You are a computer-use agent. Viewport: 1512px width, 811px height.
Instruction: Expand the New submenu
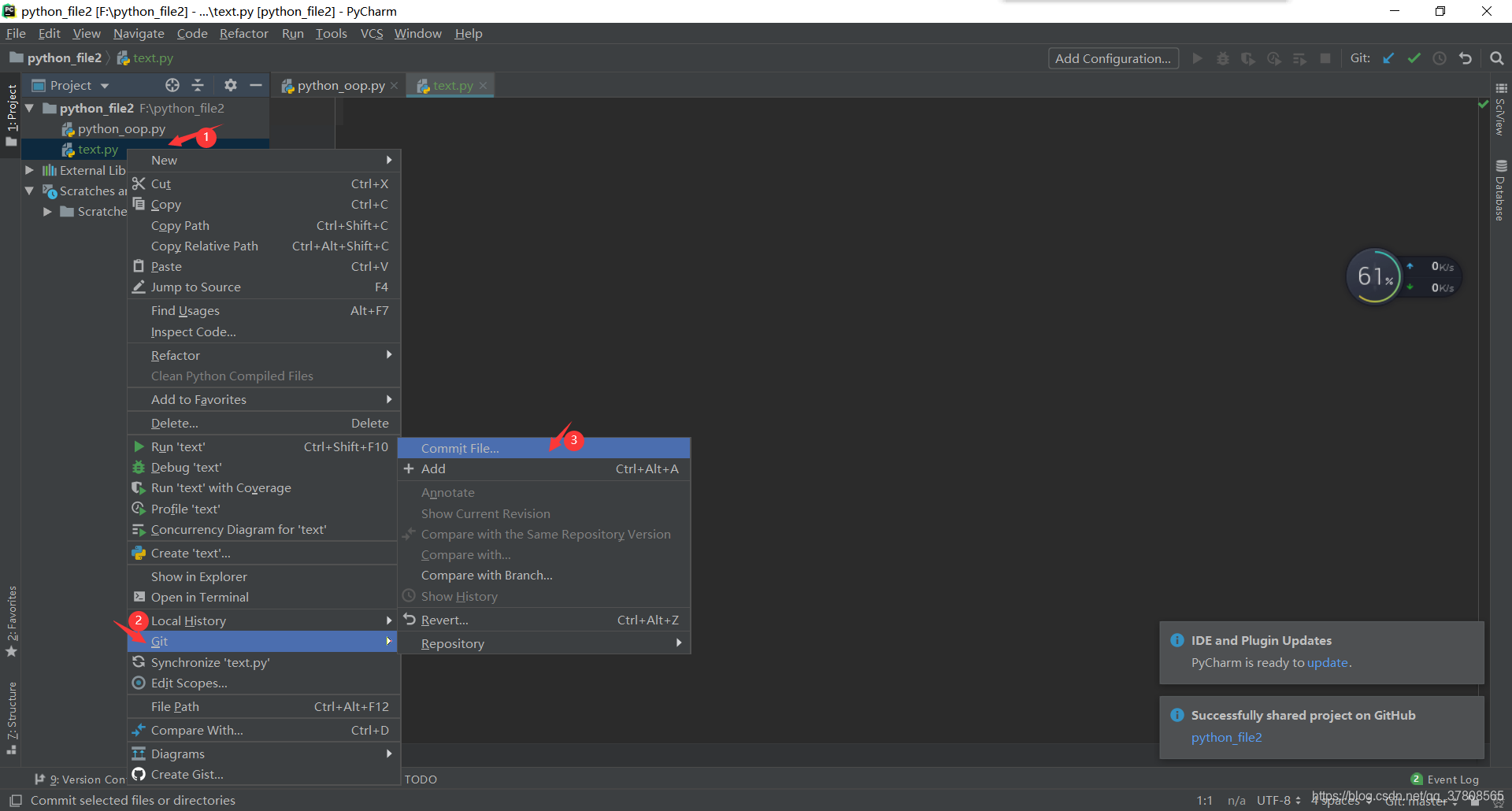(x=264, y=160)
